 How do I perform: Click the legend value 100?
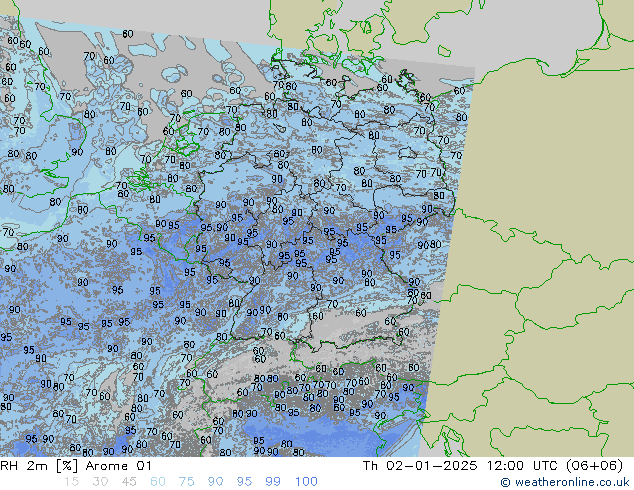[306, 482]
